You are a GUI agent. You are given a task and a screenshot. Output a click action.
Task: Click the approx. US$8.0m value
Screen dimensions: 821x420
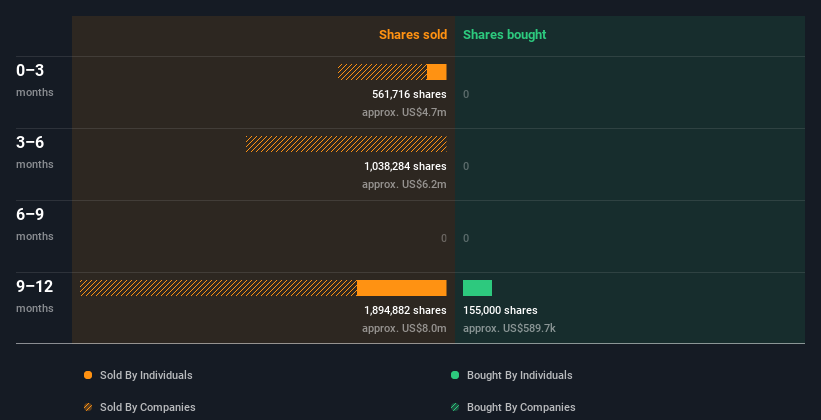click(404, 328)
